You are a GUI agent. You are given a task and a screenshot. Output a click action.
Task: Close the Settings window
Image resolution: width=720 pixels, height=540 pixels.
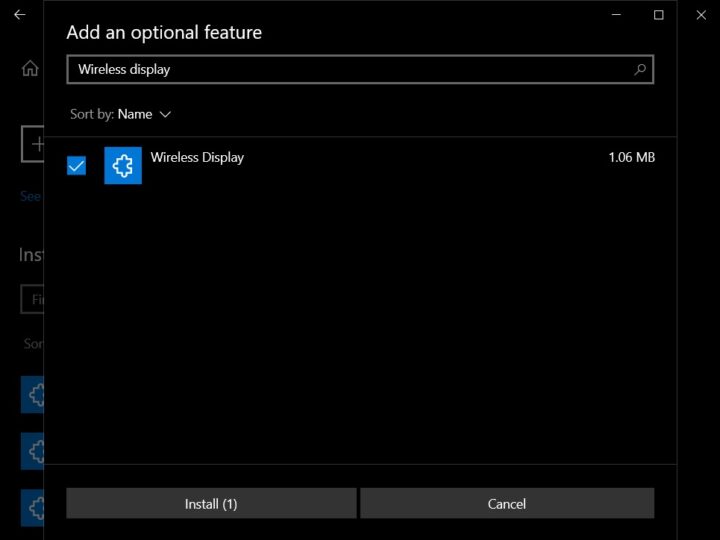[701, 15]
